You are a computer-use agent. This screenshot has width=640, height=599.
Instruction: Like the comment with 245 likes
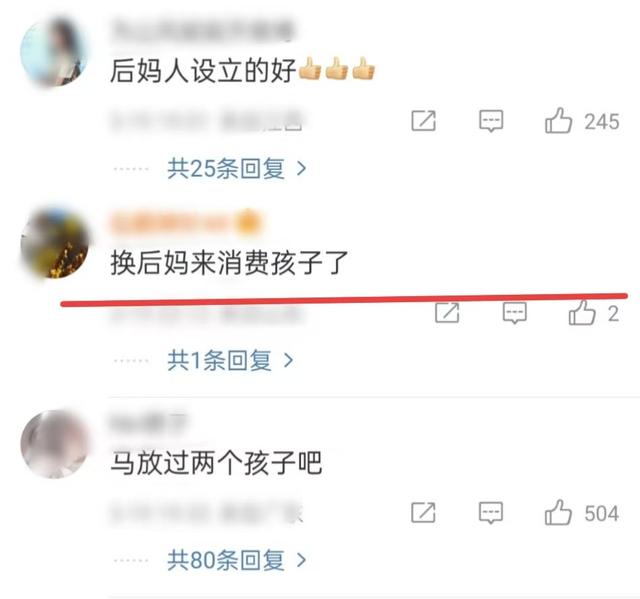click(558, 121)
